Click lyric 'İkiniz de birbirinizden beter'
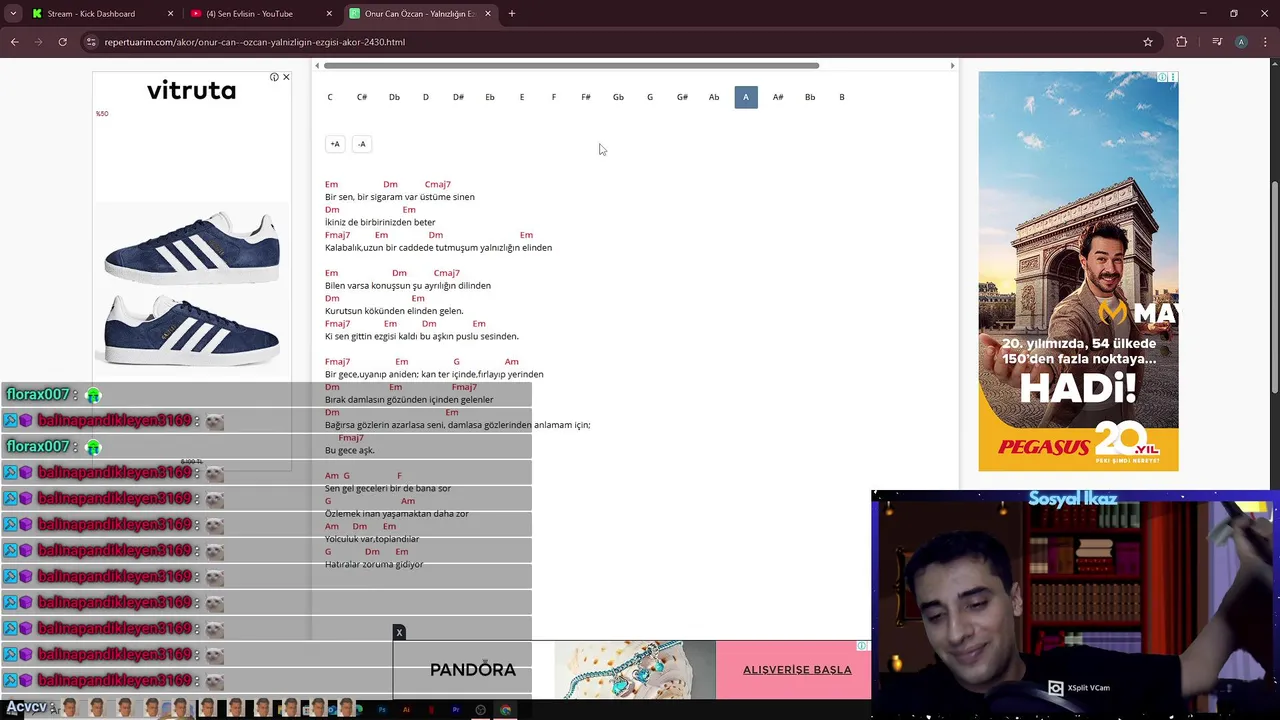The width and height of the screenshot is (1280, 720). click(380, 222)
